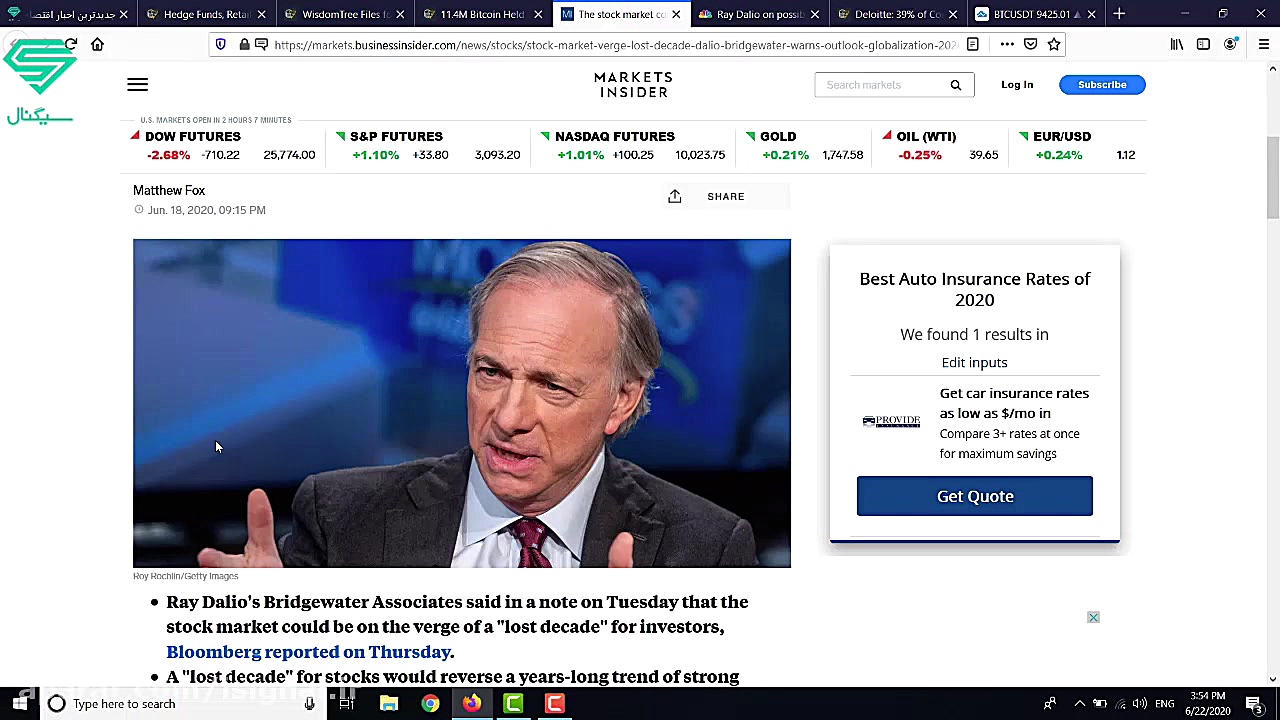The width and height of the screenshot is (1280, 720).
Task: Click taskbar microphone voice search icon
Action: tap(309, 704)
